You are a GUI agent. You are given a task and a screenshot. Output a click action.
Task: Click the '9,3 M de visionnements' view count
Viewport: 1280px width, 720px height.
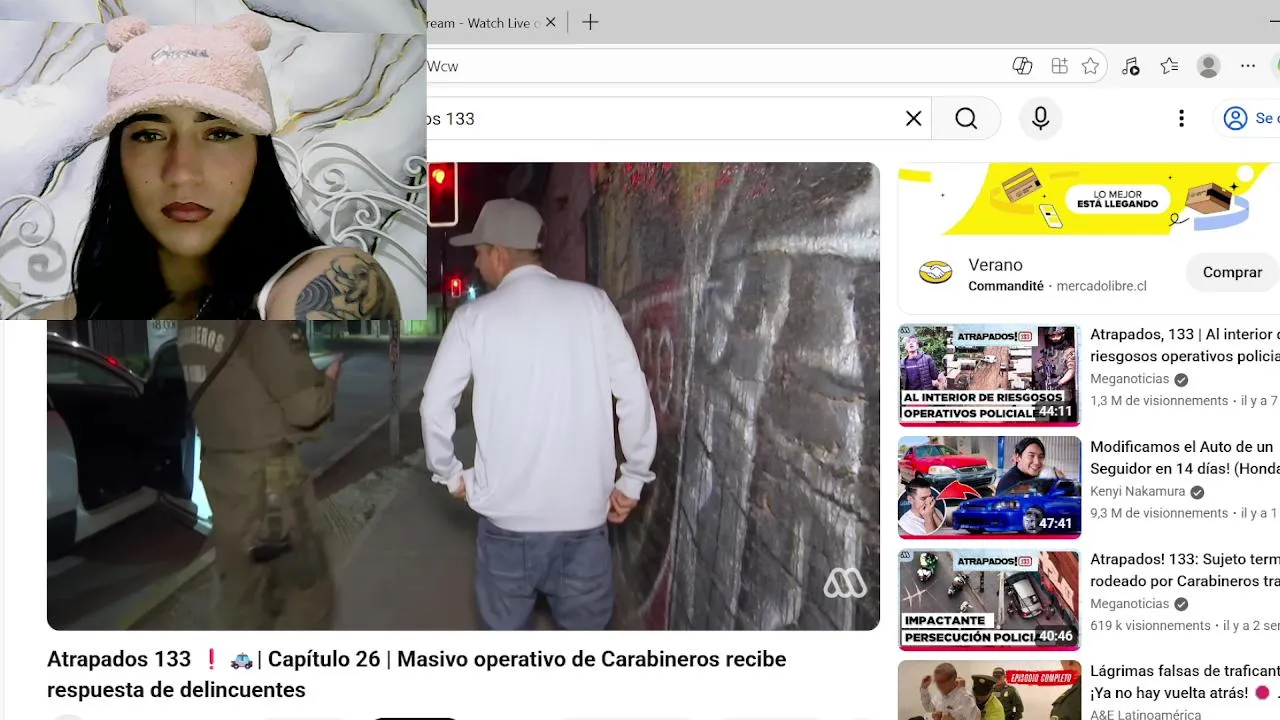[1159, 513]
